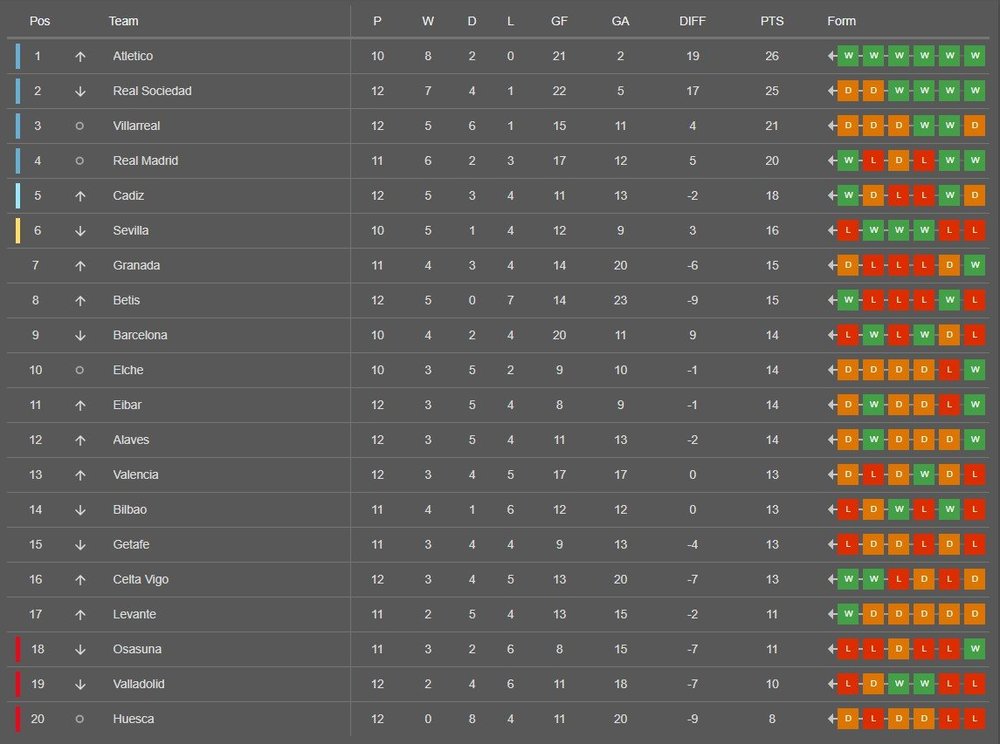Screen dimensions: 1000x744
Task: Click the red relegation marker beside Osasuna
Action: (x=17, y=649)
